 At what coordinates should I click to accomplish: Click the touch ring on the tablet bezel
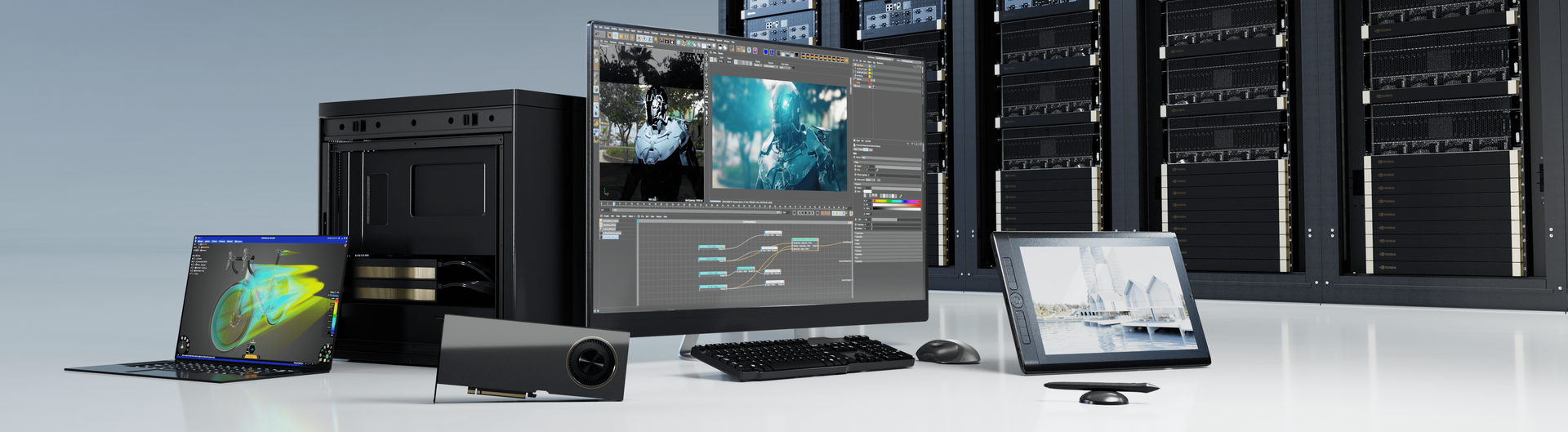click(x=1017, y=300)
